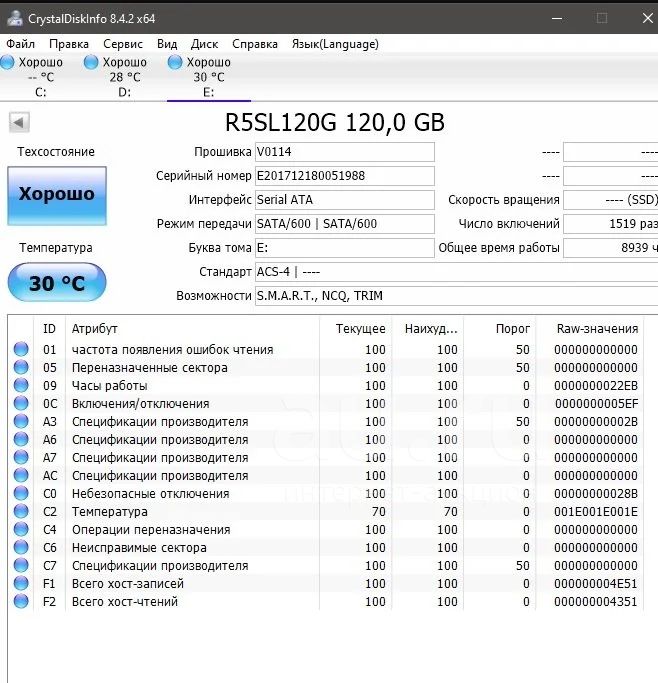This screenshot has height=683, width=658.
Task: Click the Общее время работы value 8939
Action: point(611,248)
